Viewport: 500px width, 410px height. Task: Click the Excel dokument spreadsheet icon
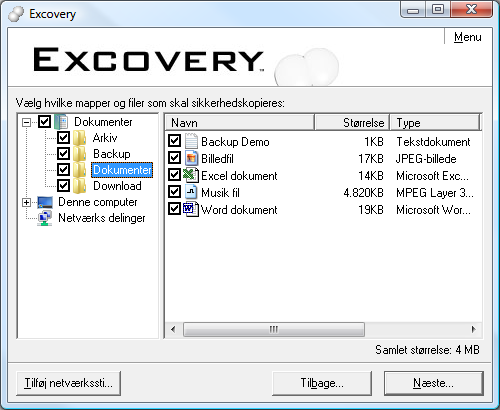(191, 175)
